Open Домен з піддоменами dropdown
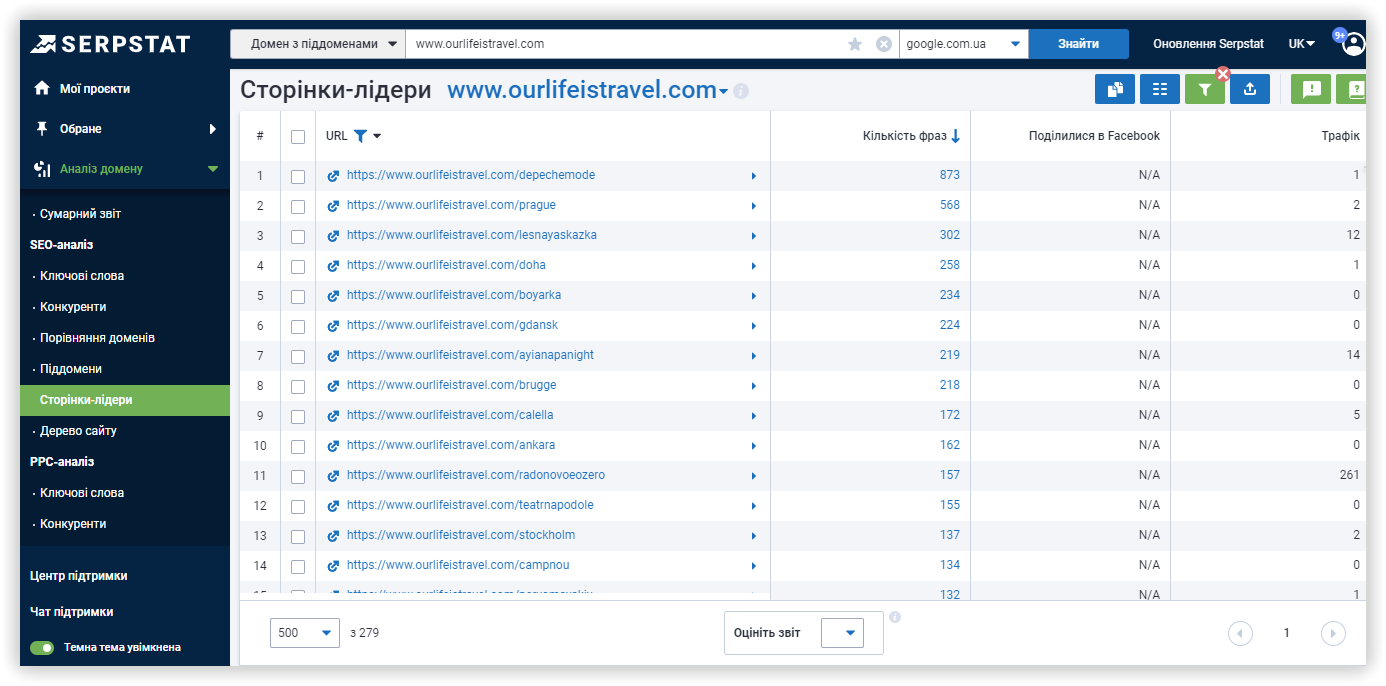This screenshot has width=1386, height=686. (x=318, y=44)
